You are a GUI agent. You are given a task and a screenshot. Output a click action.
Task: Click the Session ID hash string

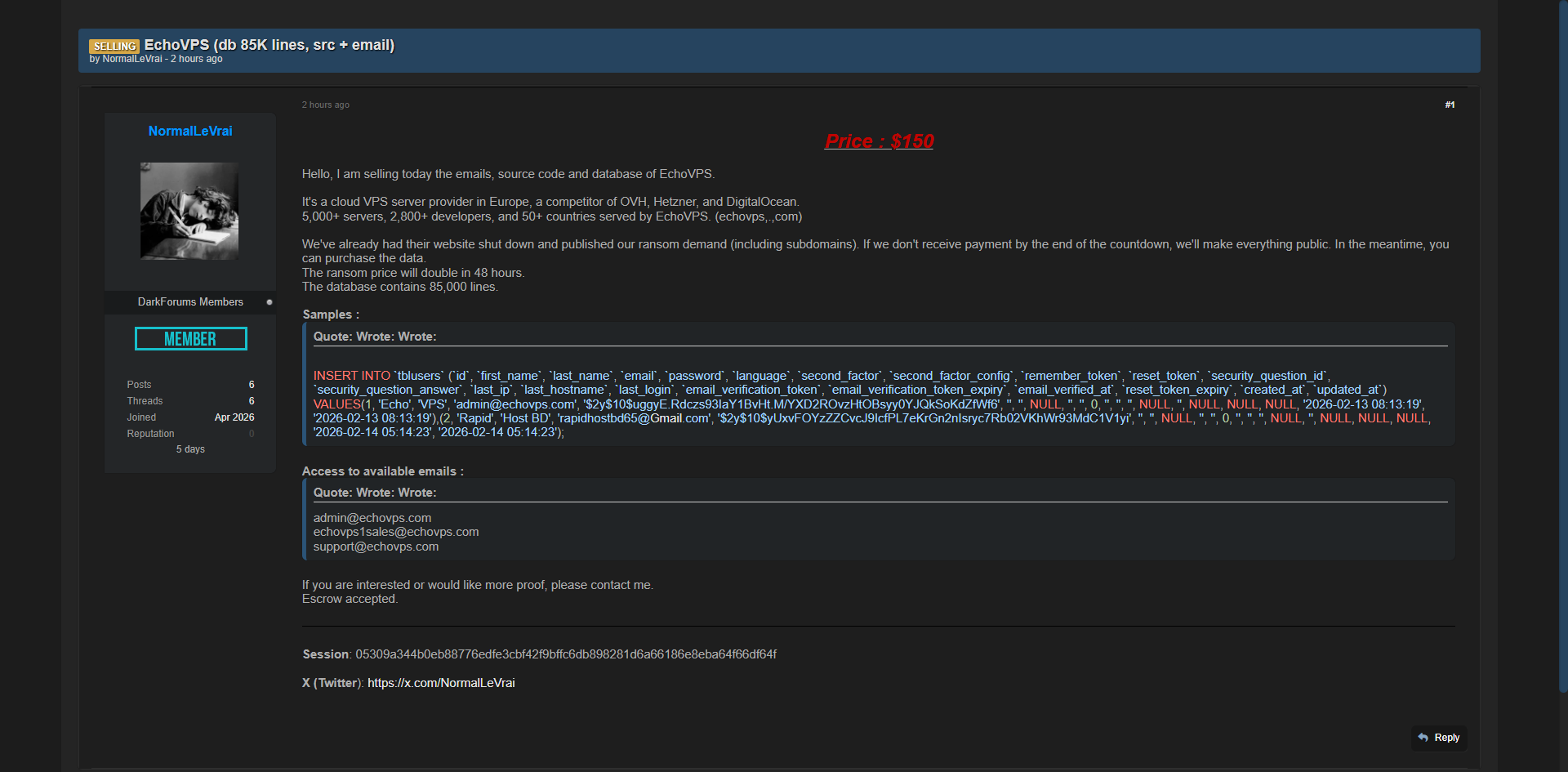(x=565, y=654)
